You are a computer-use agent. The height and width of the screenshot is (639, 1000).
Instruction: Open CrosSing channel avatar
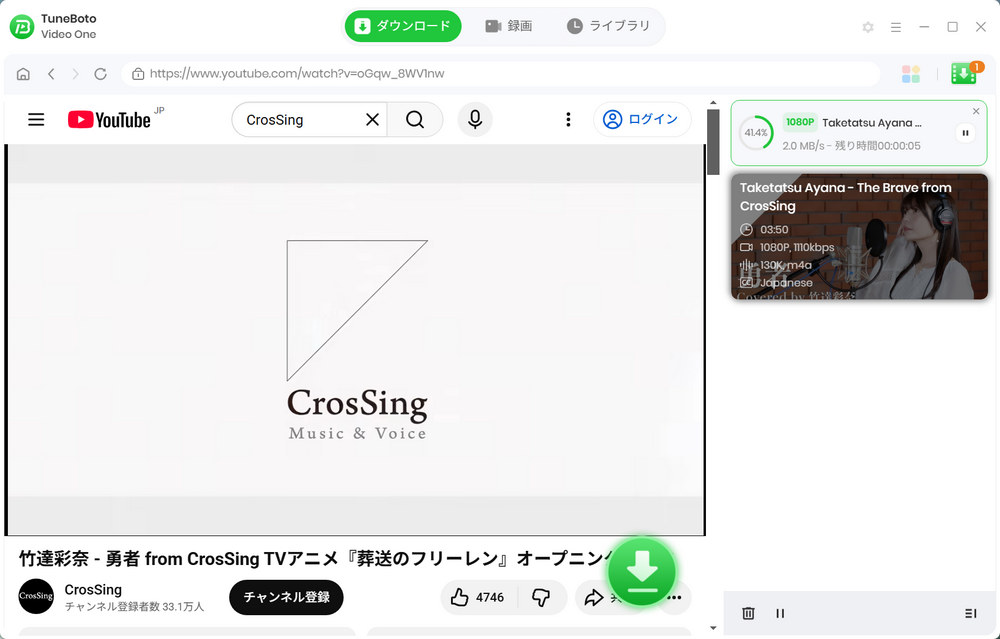click(x=36, y=596)
